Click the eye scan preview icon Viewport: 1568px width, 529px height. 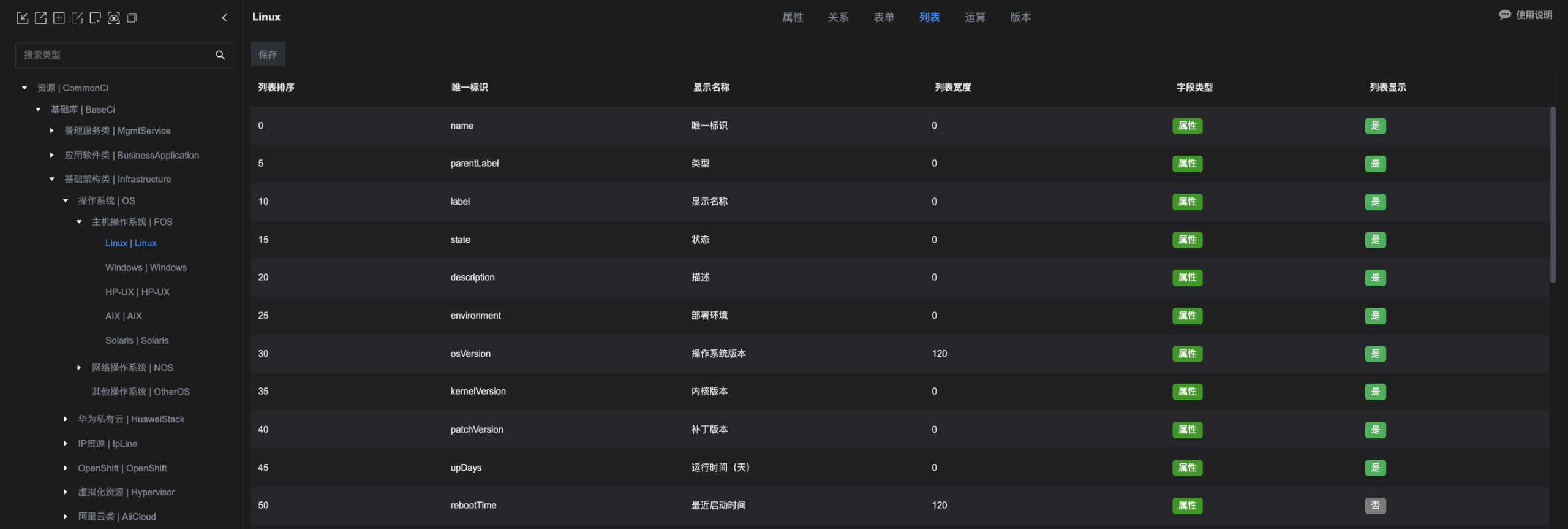113,18
